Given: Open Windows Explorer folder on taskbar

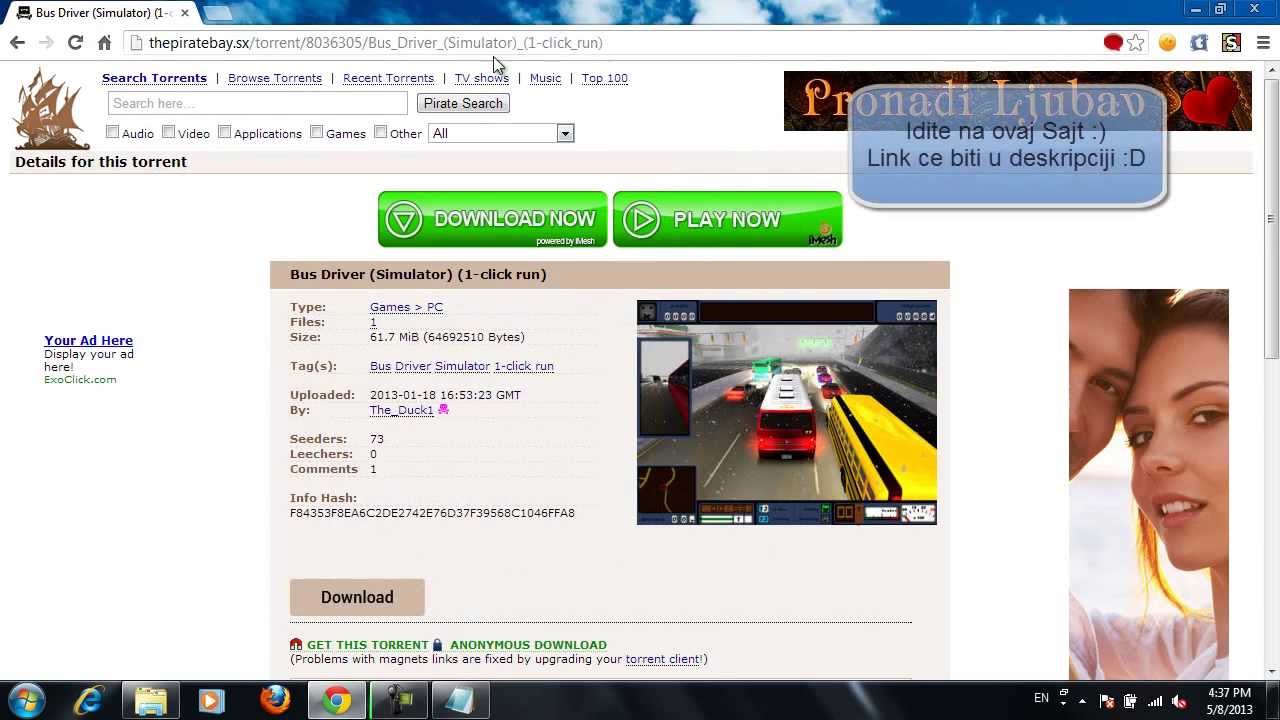Looking at the screenshot, I should (x=151, y=700).
